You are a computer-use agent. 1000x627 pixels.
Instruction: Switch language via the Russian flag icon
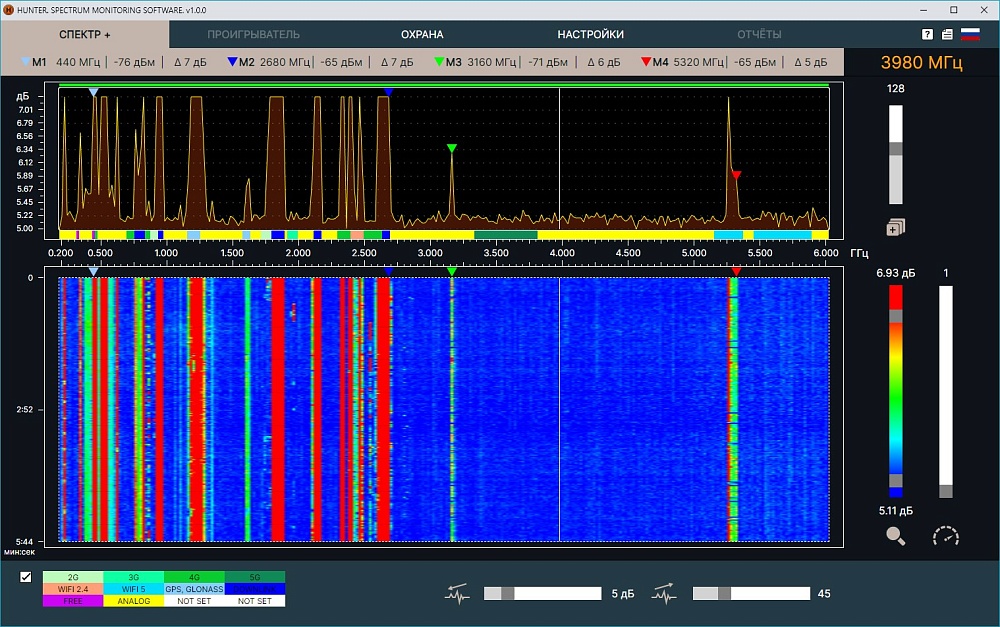970,34
